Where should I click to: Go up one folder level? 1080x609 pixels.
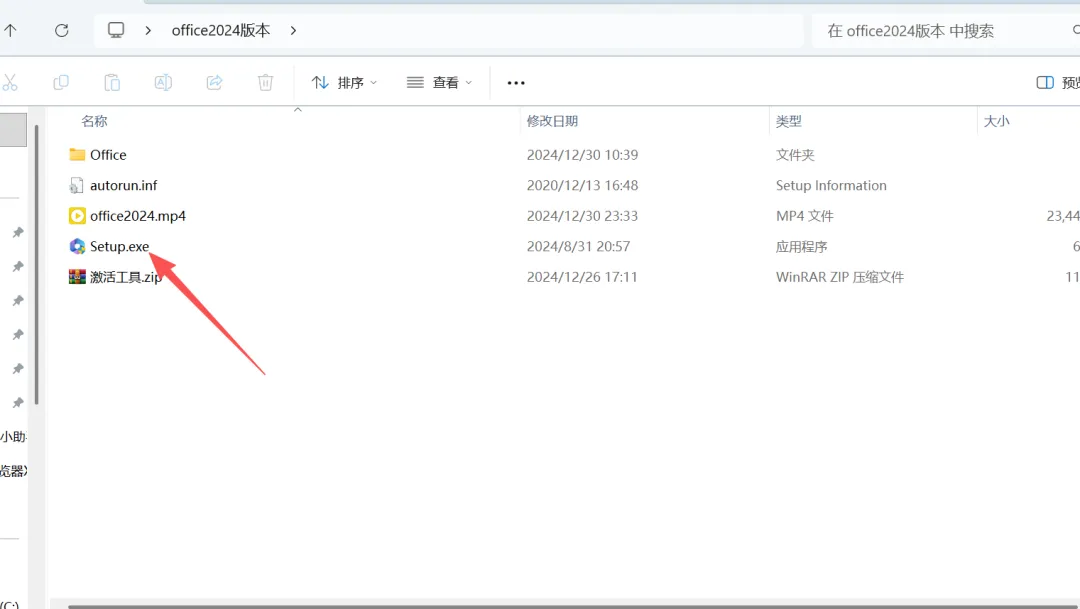[x=10, y=30]
